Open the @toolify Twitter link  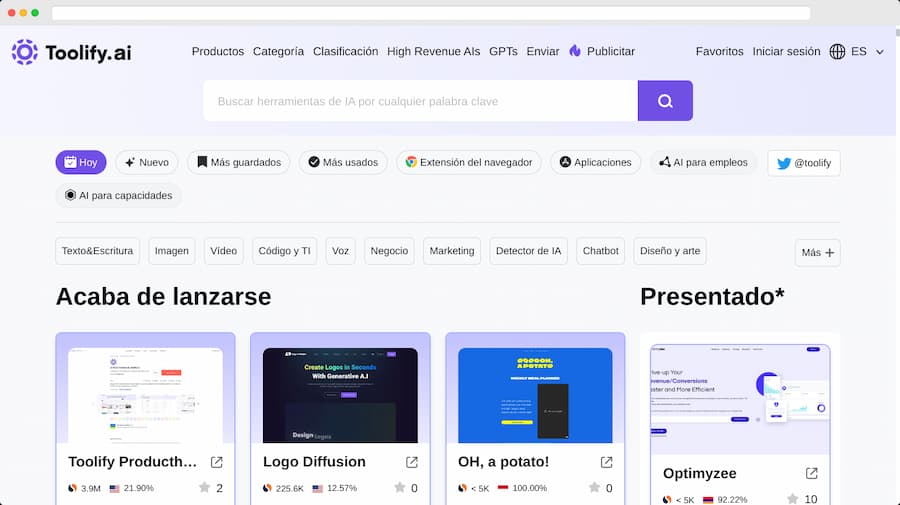(804, 163)
